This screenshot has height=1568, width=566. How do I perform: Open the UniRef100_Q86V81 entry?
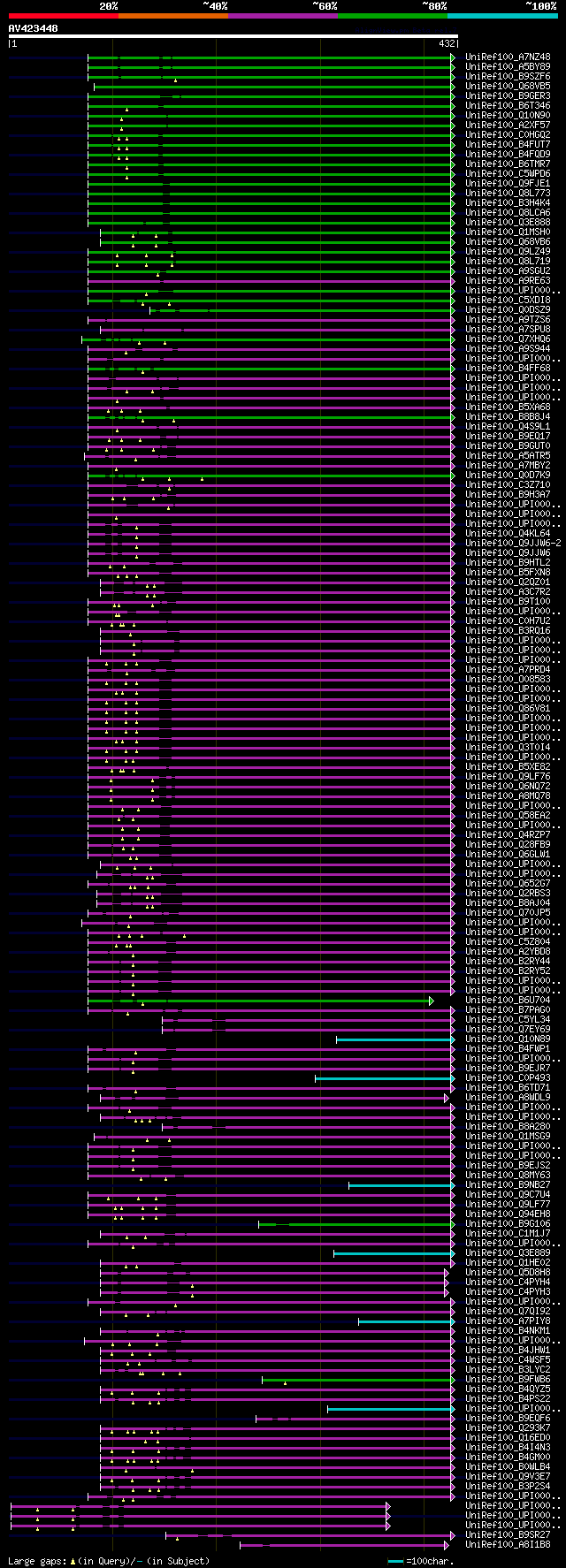coord(508,709)
